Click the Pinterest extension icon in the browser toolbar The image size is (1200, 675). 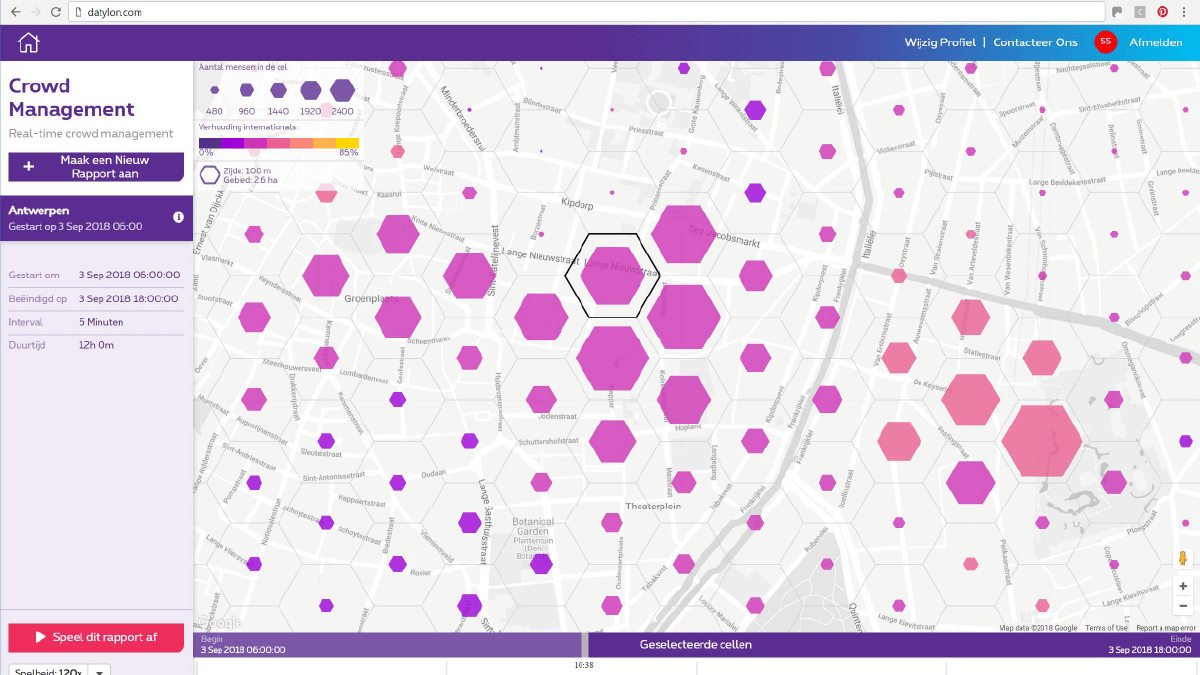(1162, 11)
